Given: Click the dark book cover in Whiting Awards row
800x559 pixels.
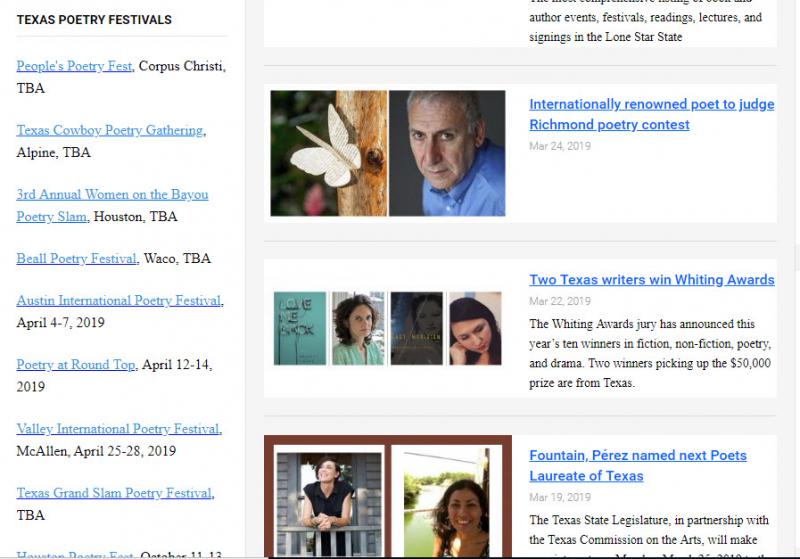Looking at the screenshot, I should (416, 328).
